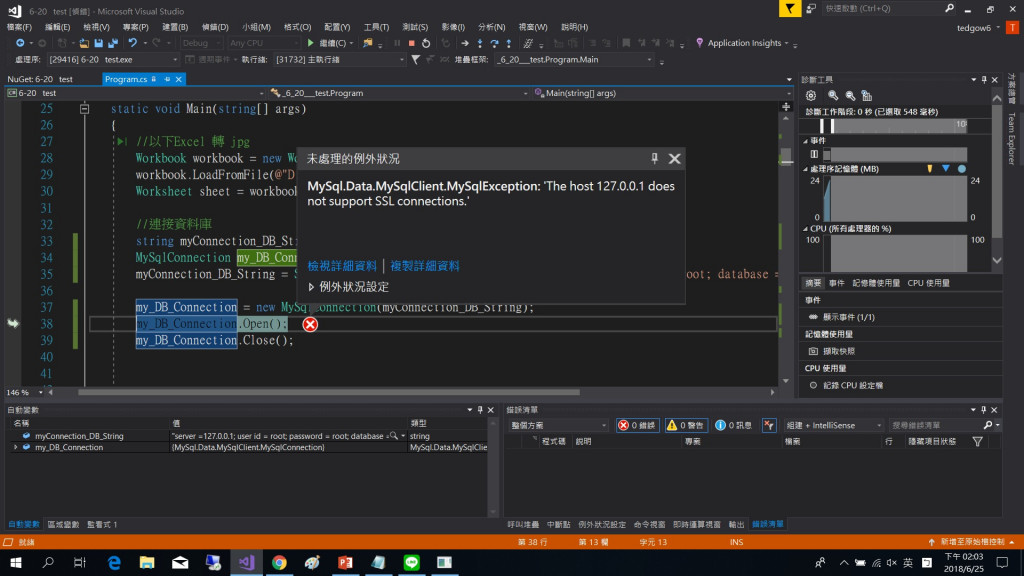Open LINE app from the Windows taskbar
This screenshot has width=1024, height=576.
[x=411, y=562]
